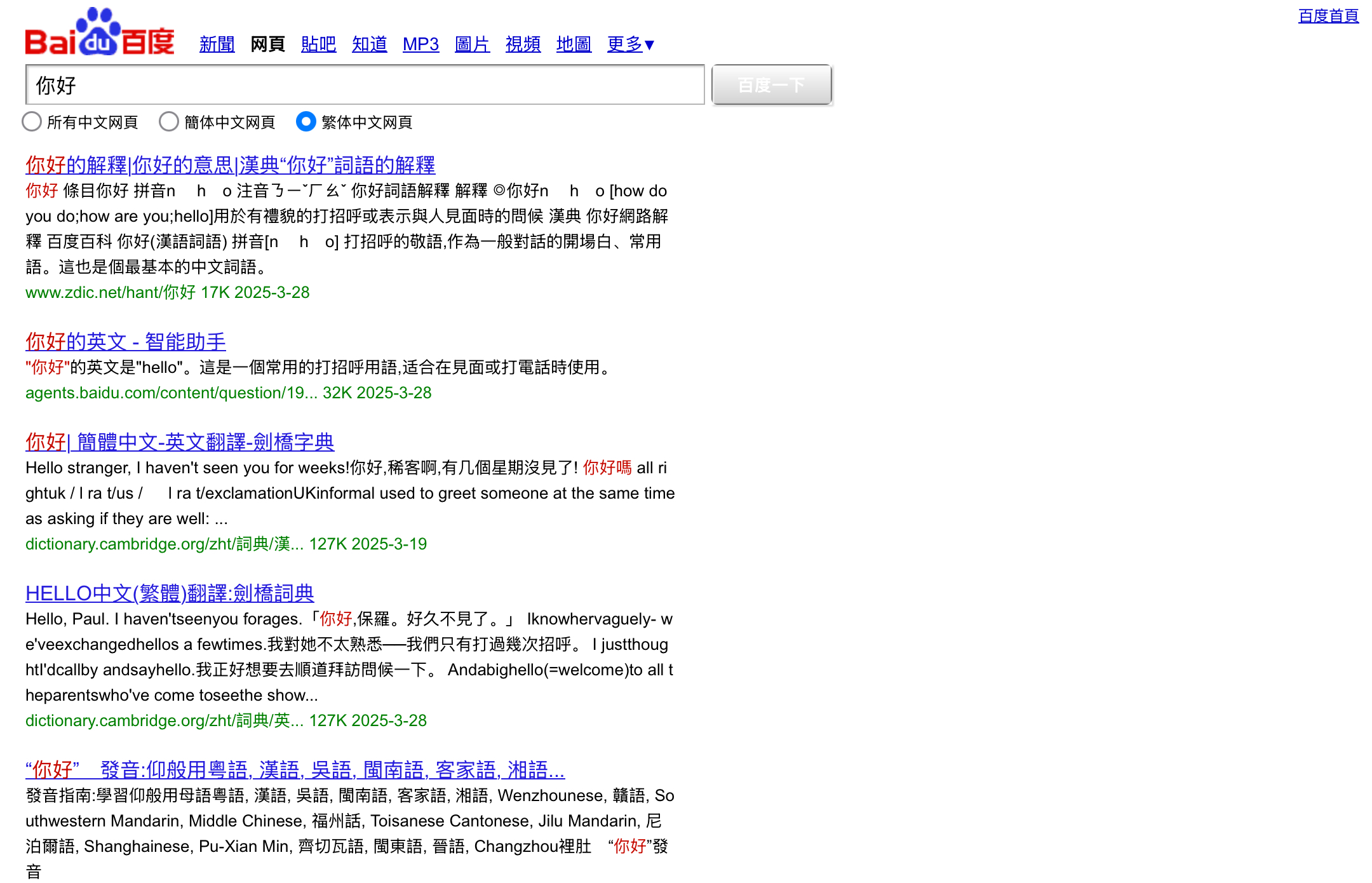Go to 百度首頁 link
Screen dimensions: 1372x883
1328,16
